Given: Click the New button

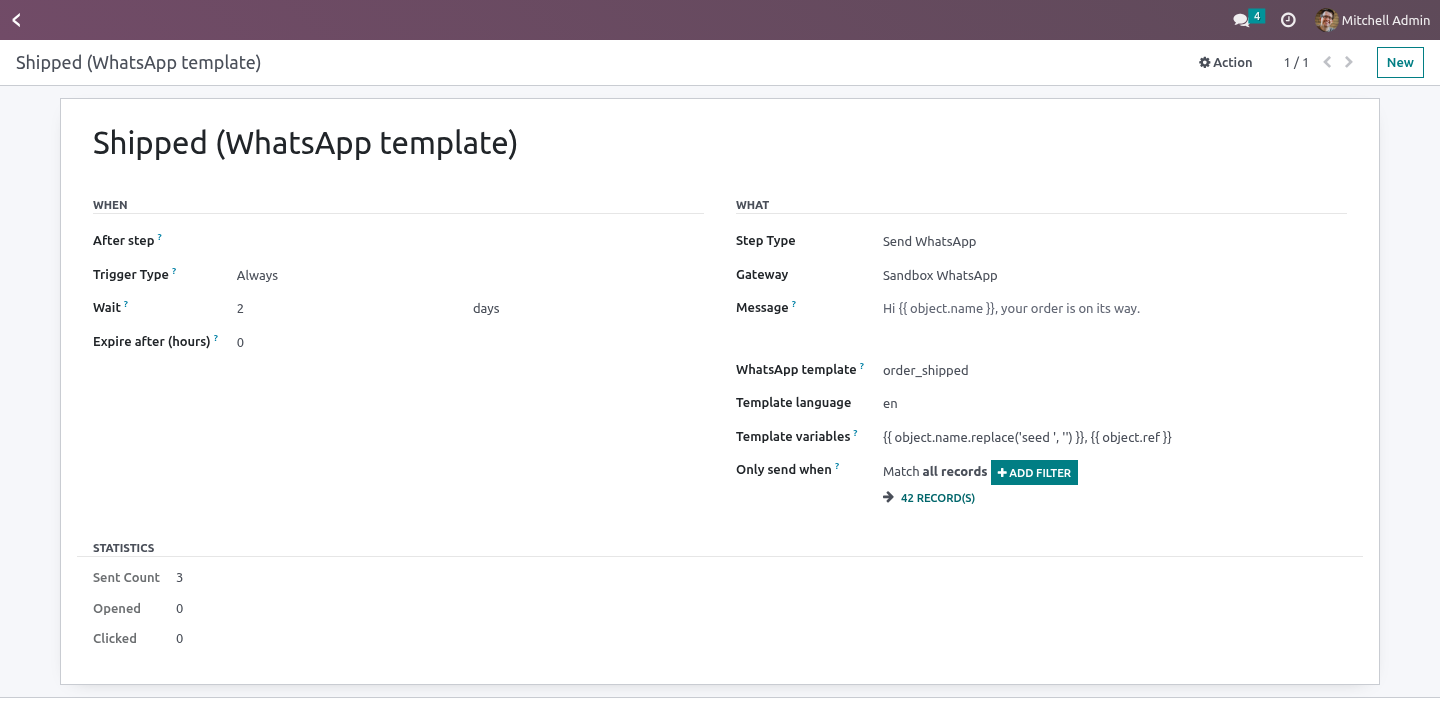Looking at the screenshot, I should point(1400,62).
